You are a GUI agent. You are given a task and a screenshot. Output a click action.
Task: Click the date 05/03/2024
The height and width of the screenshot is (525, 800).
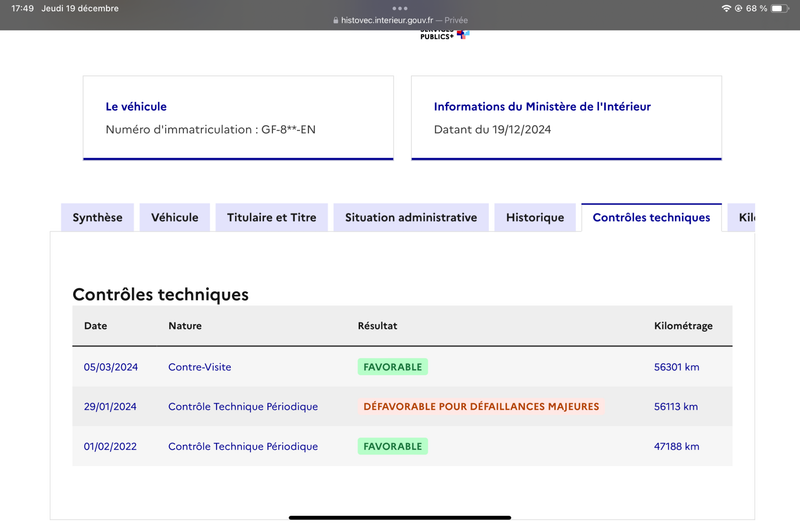111,367
